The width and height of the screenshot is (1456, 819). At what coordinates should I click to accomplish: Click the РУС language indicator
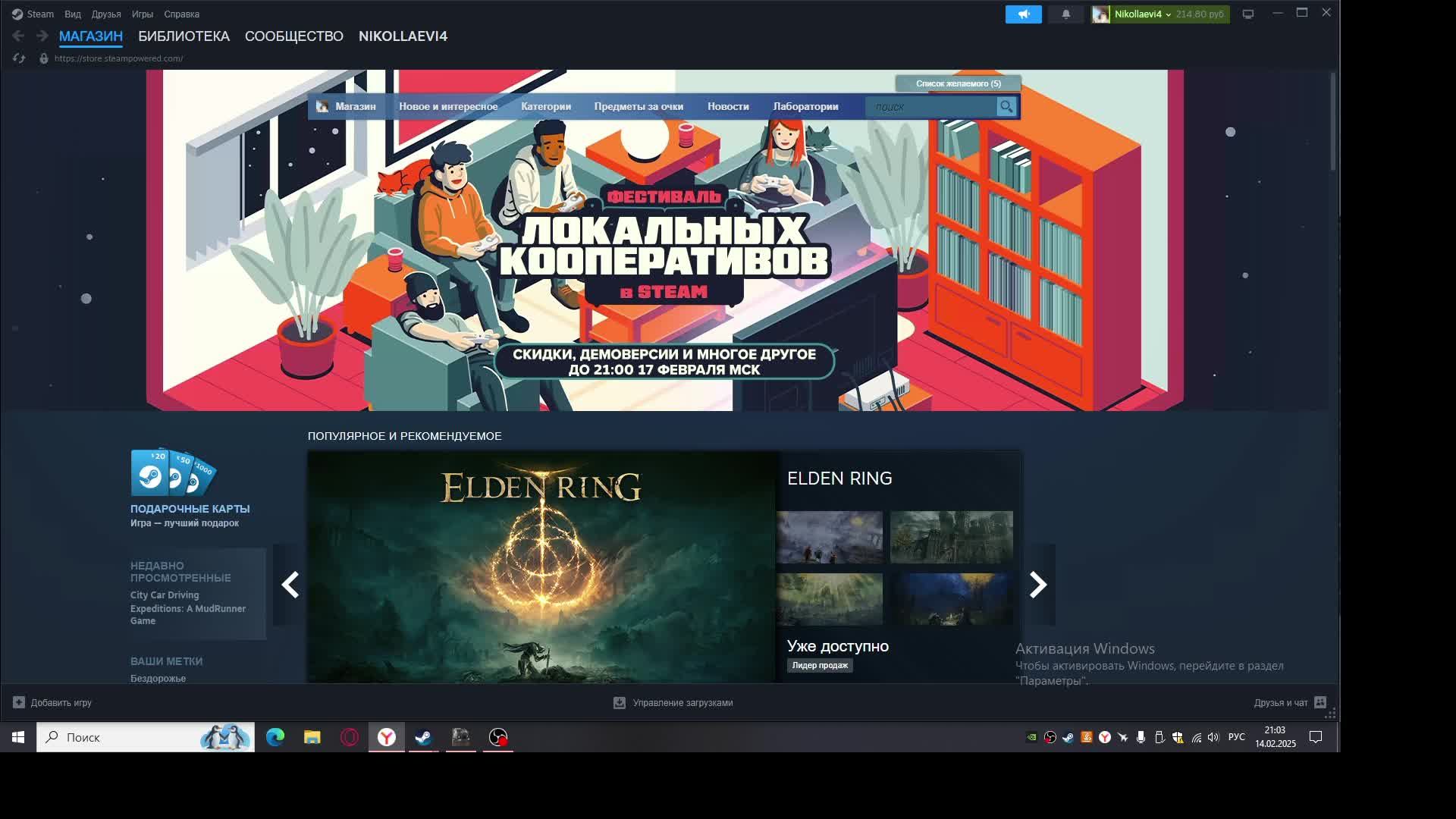(x=1236, y=737)
